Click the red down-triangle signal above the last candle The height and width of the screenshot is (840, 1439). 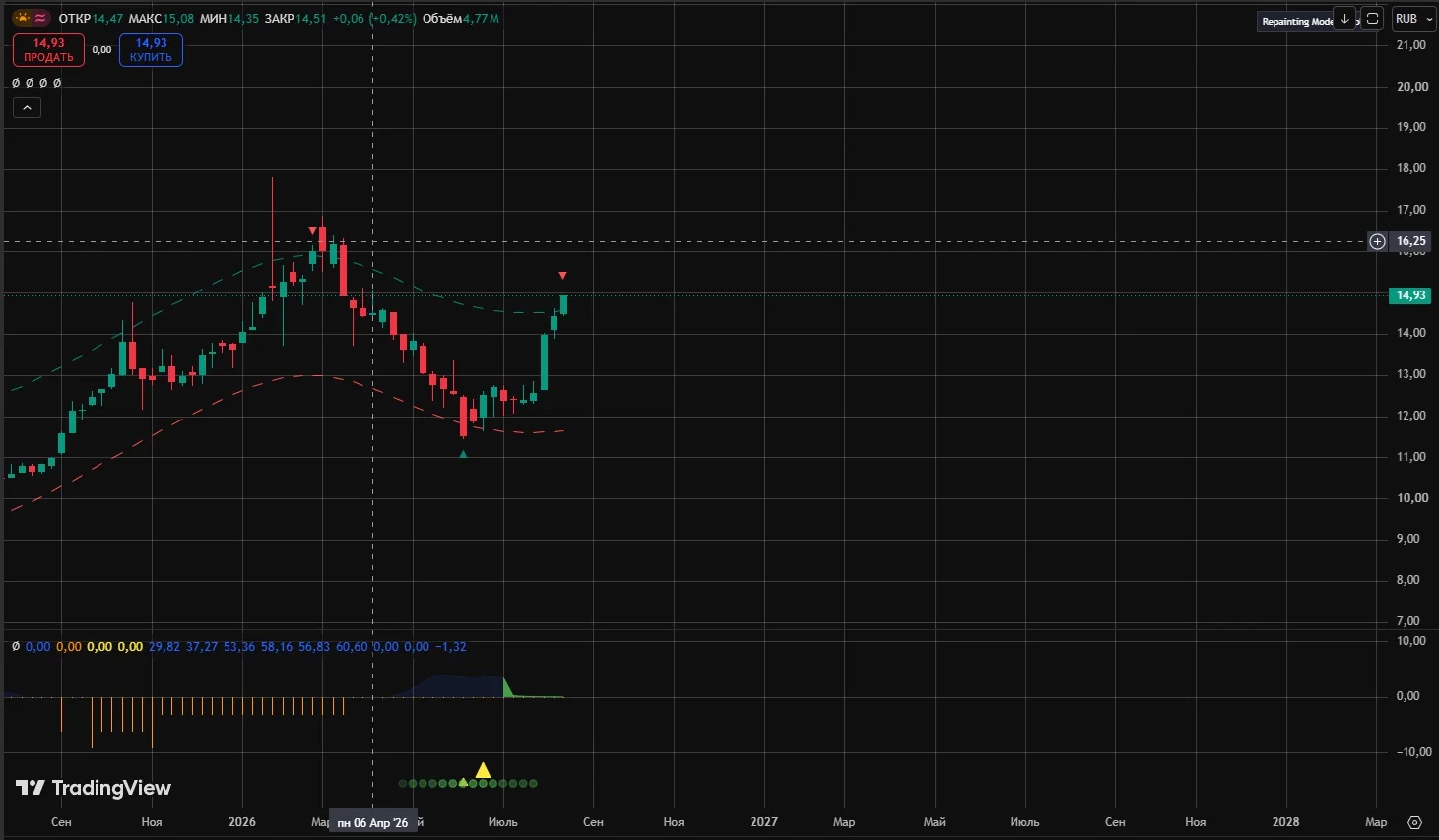click(562, 276)
